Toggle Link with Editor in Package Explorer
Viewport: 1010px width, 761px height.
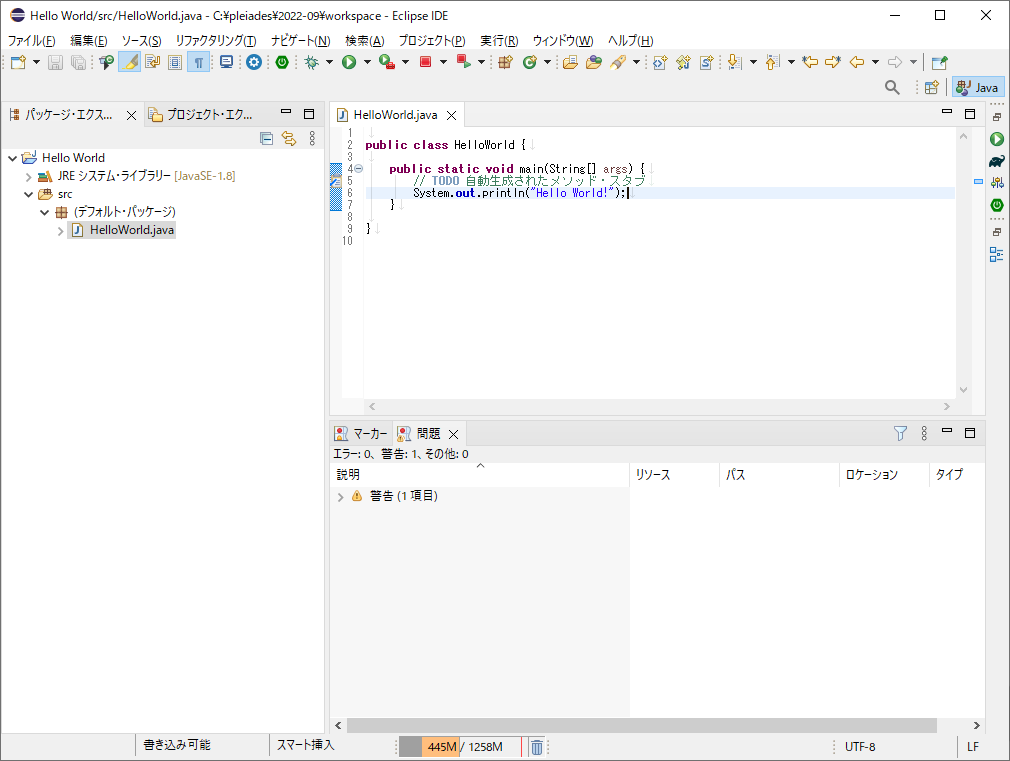pos(289,139)
